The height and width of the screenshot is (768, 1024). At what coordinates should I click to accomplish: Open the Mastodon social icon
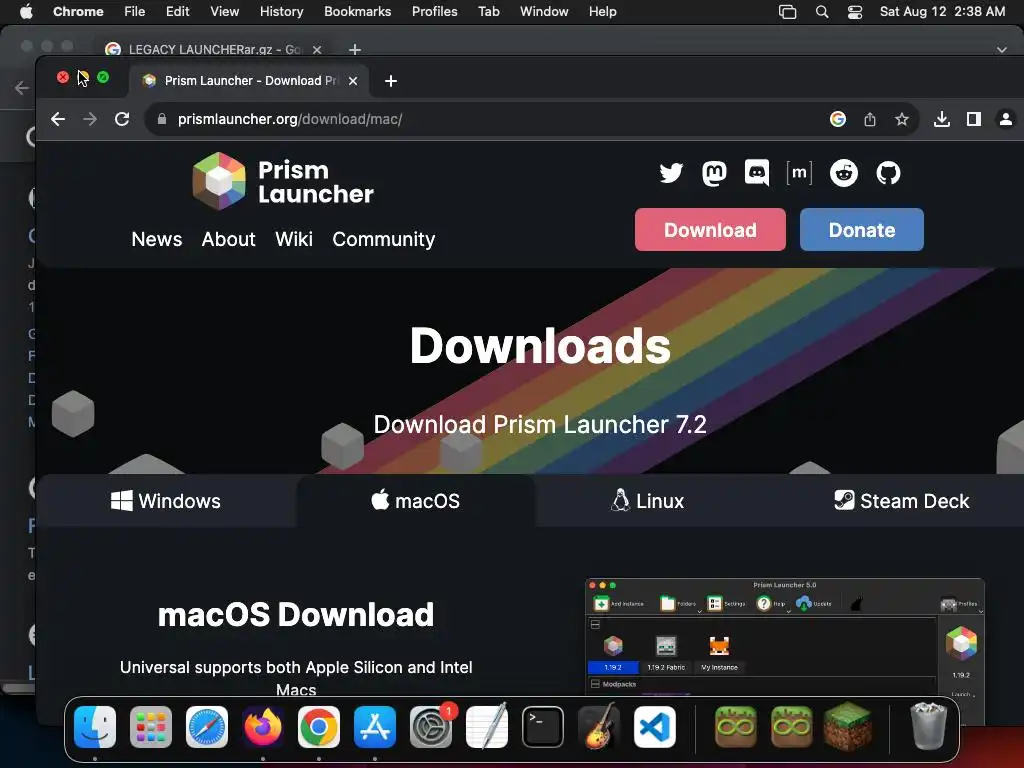coord(714,173)
